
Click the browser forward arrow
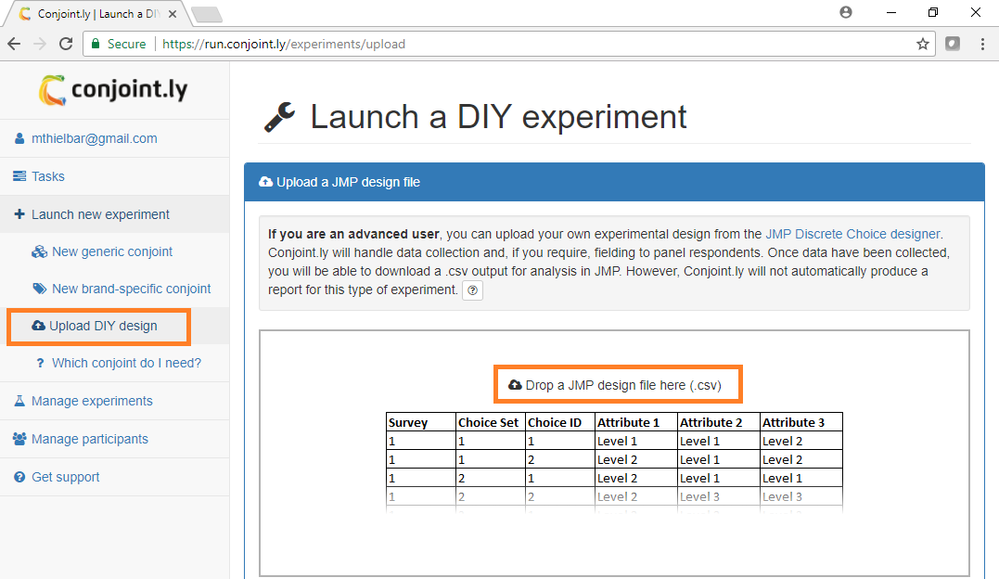[40, 44]
